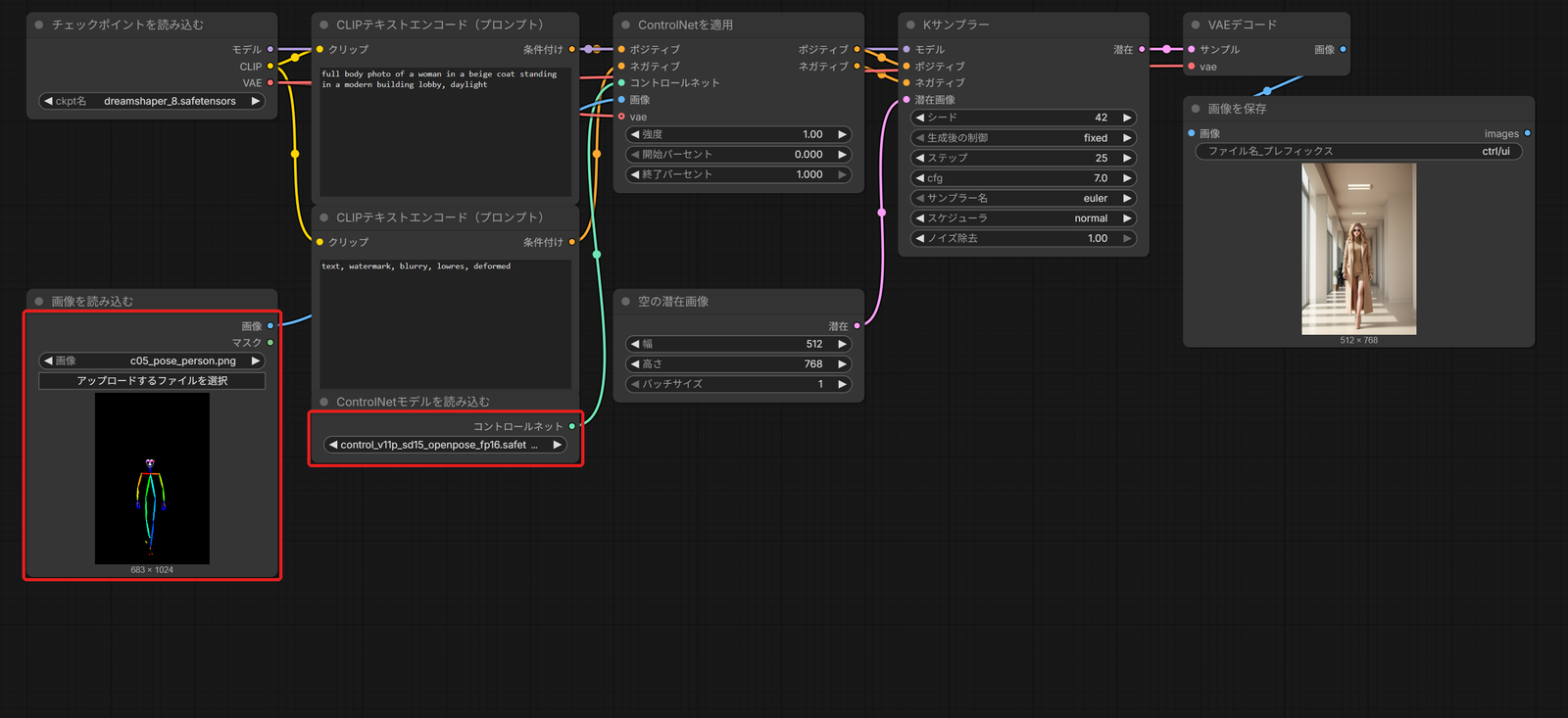This screenshot has width=1568, height=718.
Task: Click the 潜在 output port on Kサンプラー
Action: (x=1142, y=49)
